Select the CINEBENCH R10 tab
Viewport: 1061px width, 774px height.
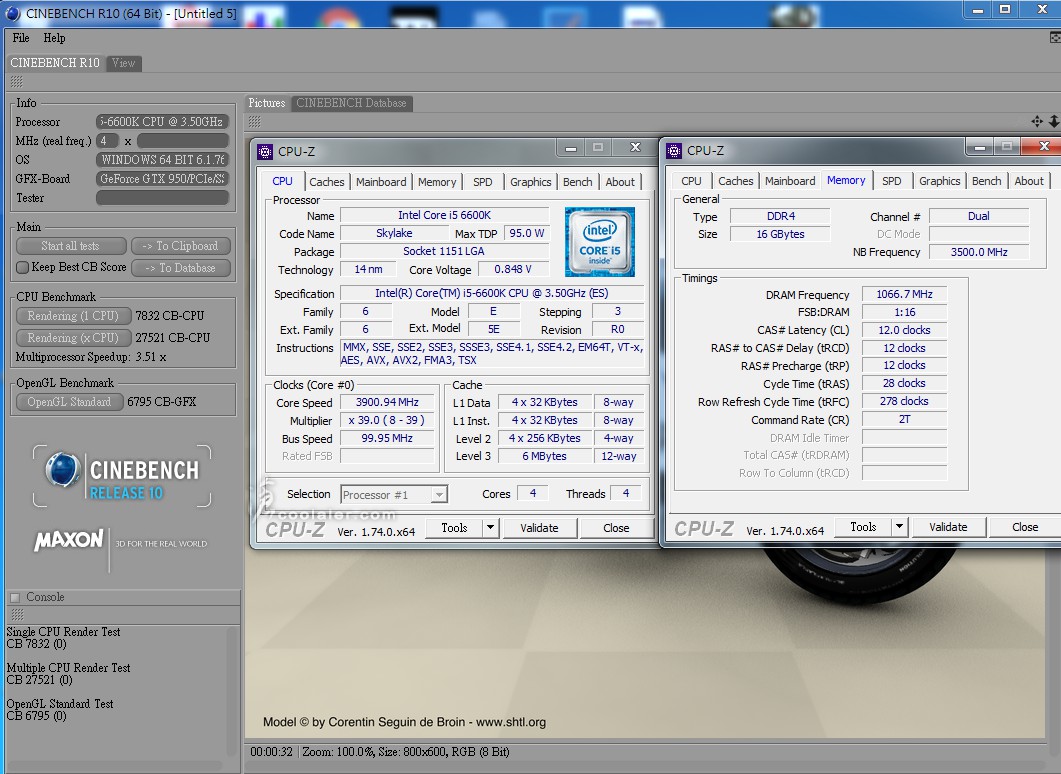[x=55, y=63]
